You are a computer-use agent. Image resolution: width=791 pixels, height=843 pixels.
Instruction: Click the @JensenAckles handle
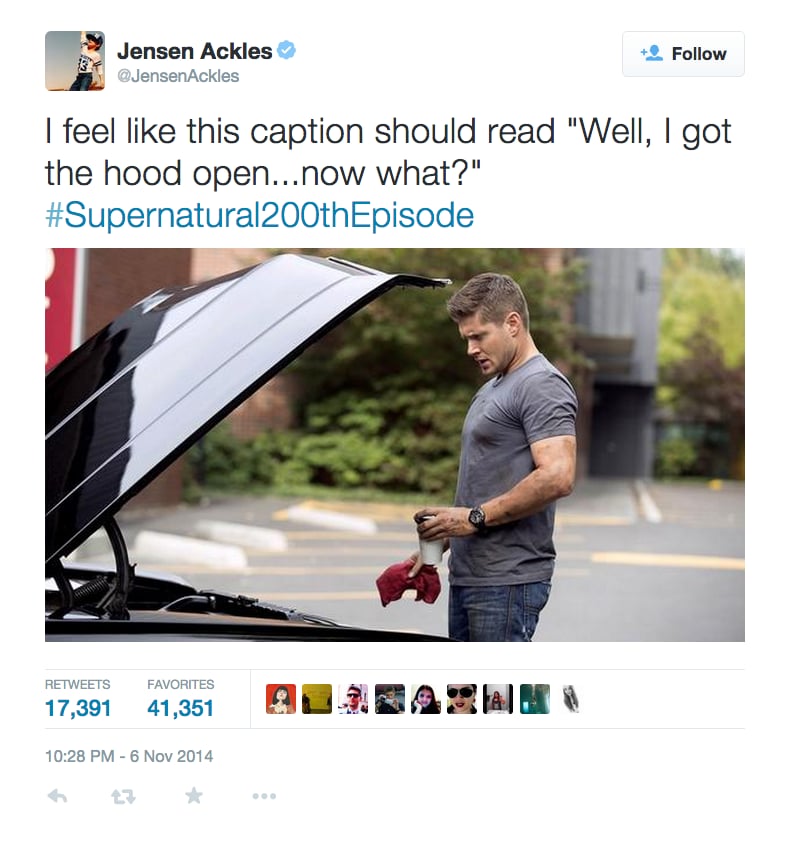[x=178, y=76]
